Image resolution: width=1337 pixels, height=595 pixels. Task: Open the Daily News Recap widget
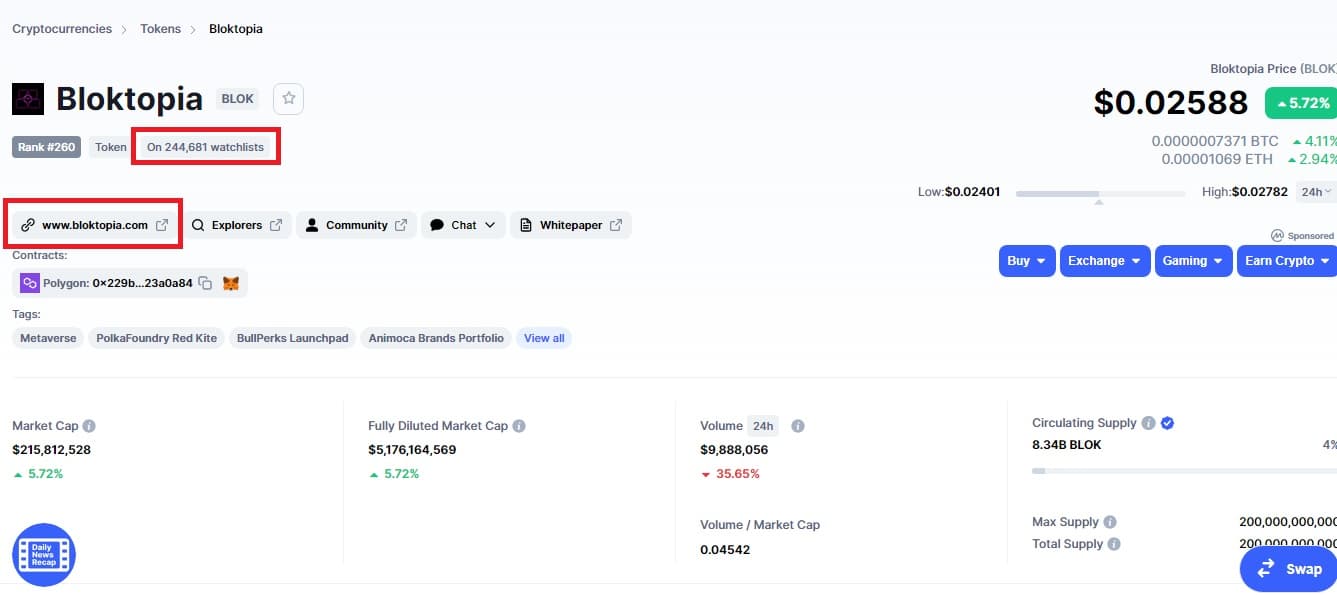click(x=44, y=555)
